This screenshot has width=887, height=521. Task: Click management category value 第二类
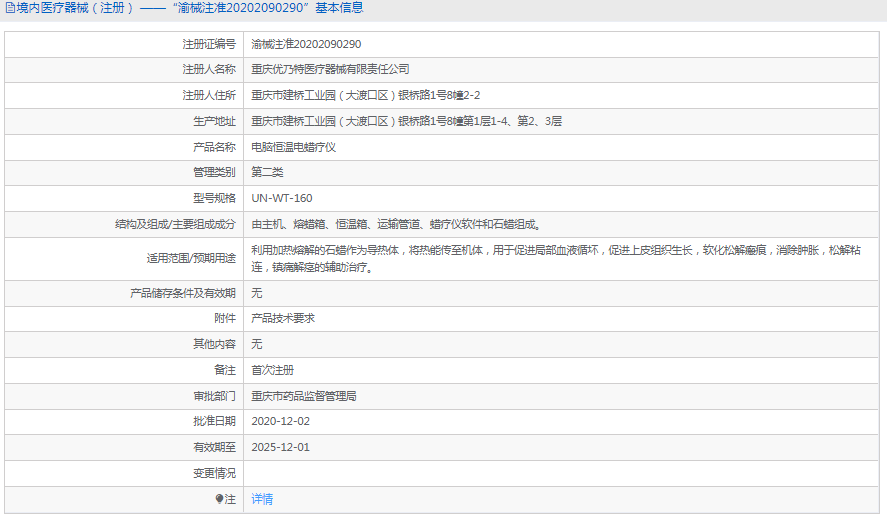click(267, 172)
